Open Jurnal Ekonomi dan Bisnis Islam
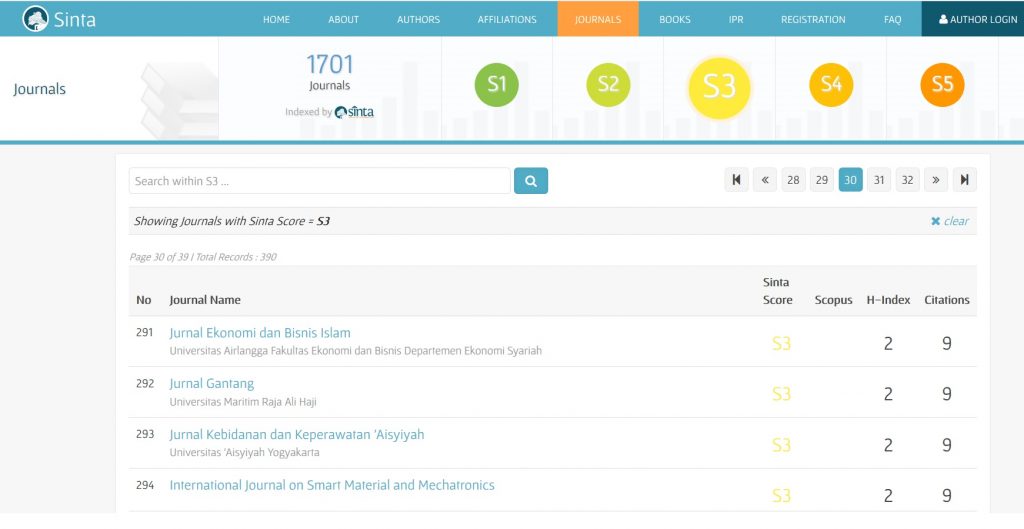 pos(260,333)
